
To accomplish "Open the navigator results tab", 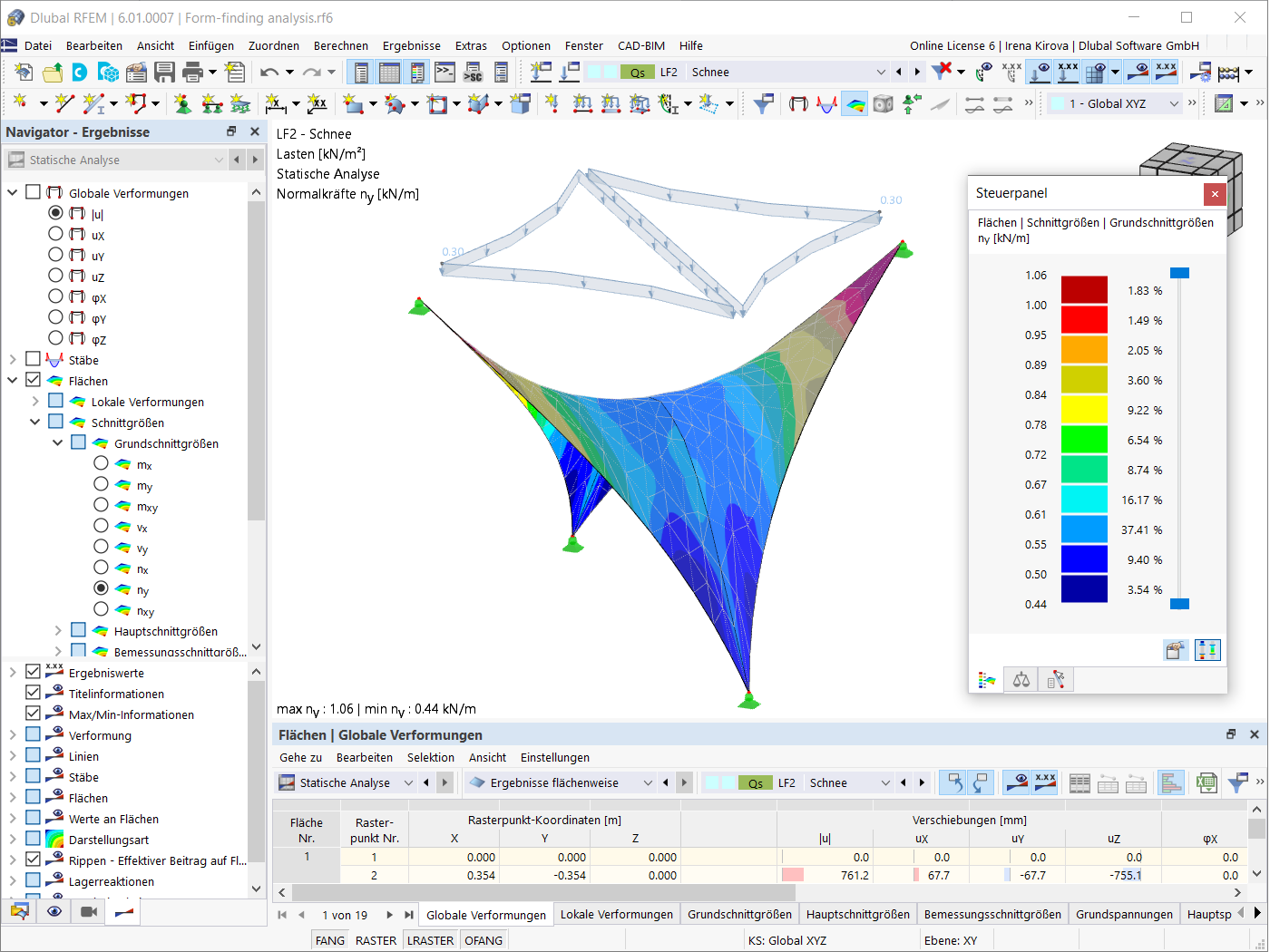I will tap(124, 911).
